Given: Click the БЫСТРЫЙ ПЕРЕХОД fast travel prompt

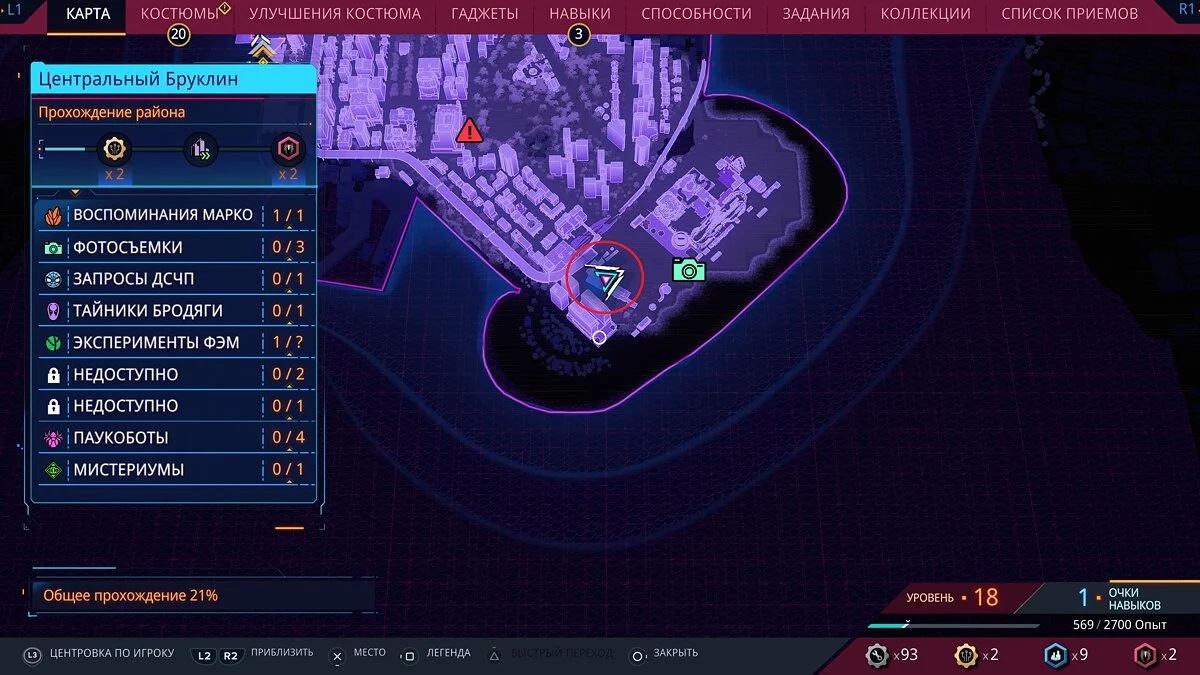Looking at the screenshot, I should pos(549,654).
